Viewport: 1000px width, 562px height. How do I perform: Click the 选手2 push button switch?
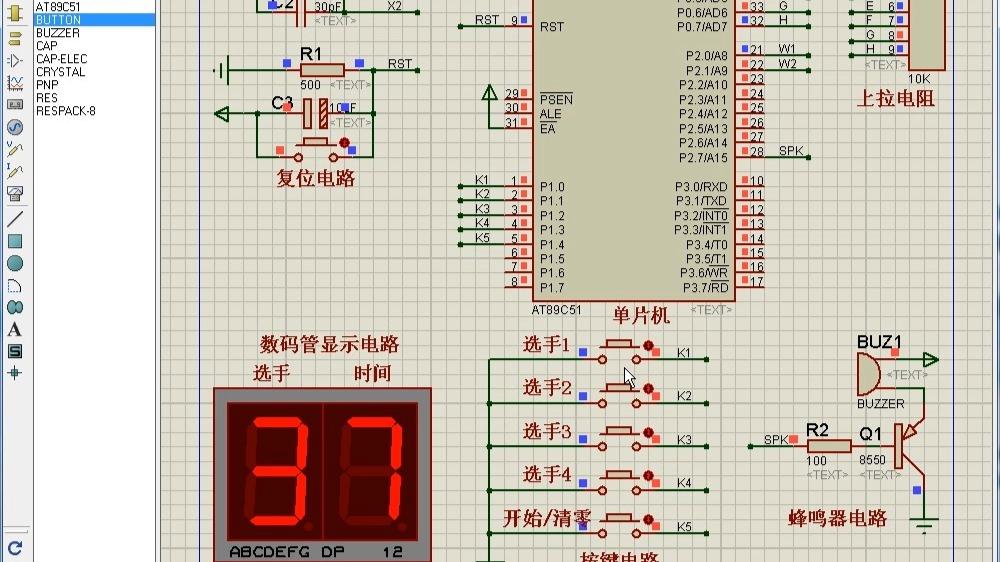(x=619, y=395)
